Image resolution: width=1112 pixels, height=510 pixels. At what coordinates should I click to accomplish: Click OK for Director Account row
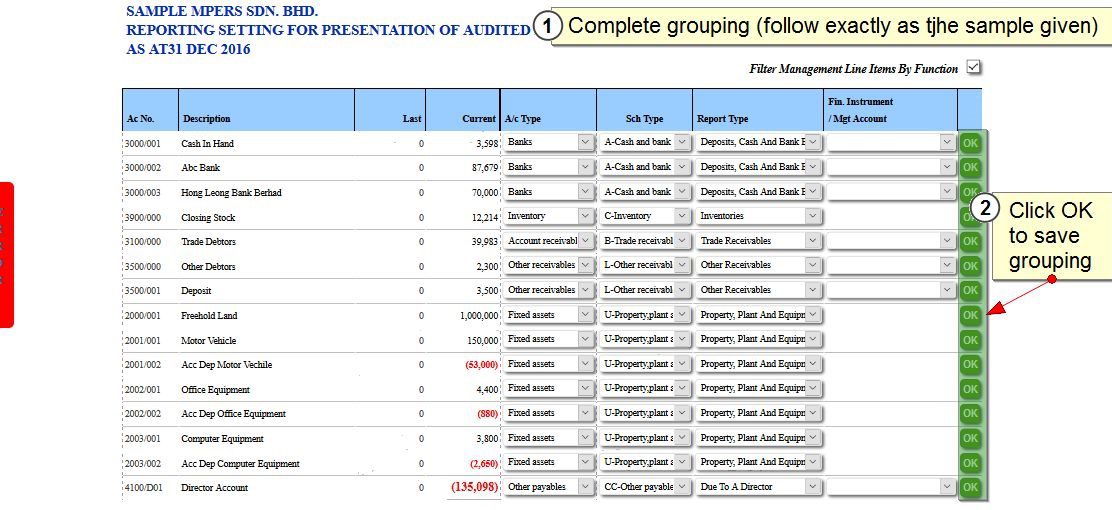point(969,487)
